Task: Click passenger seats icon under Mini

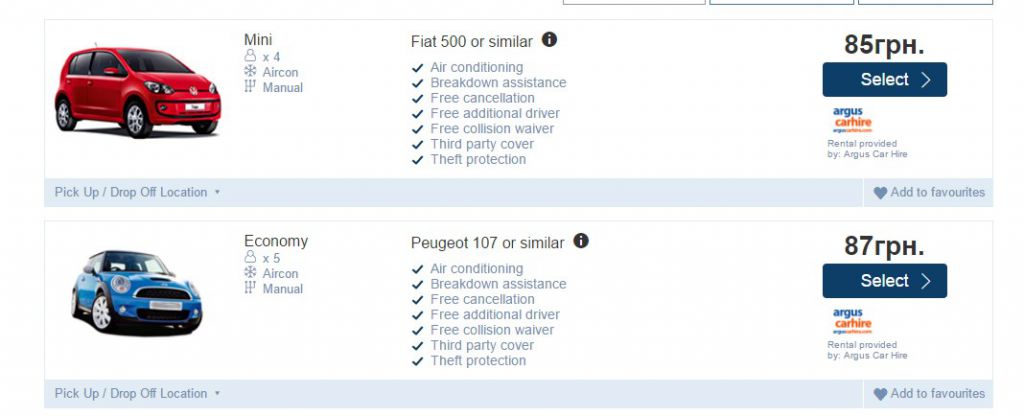Action: click(250, 57)
